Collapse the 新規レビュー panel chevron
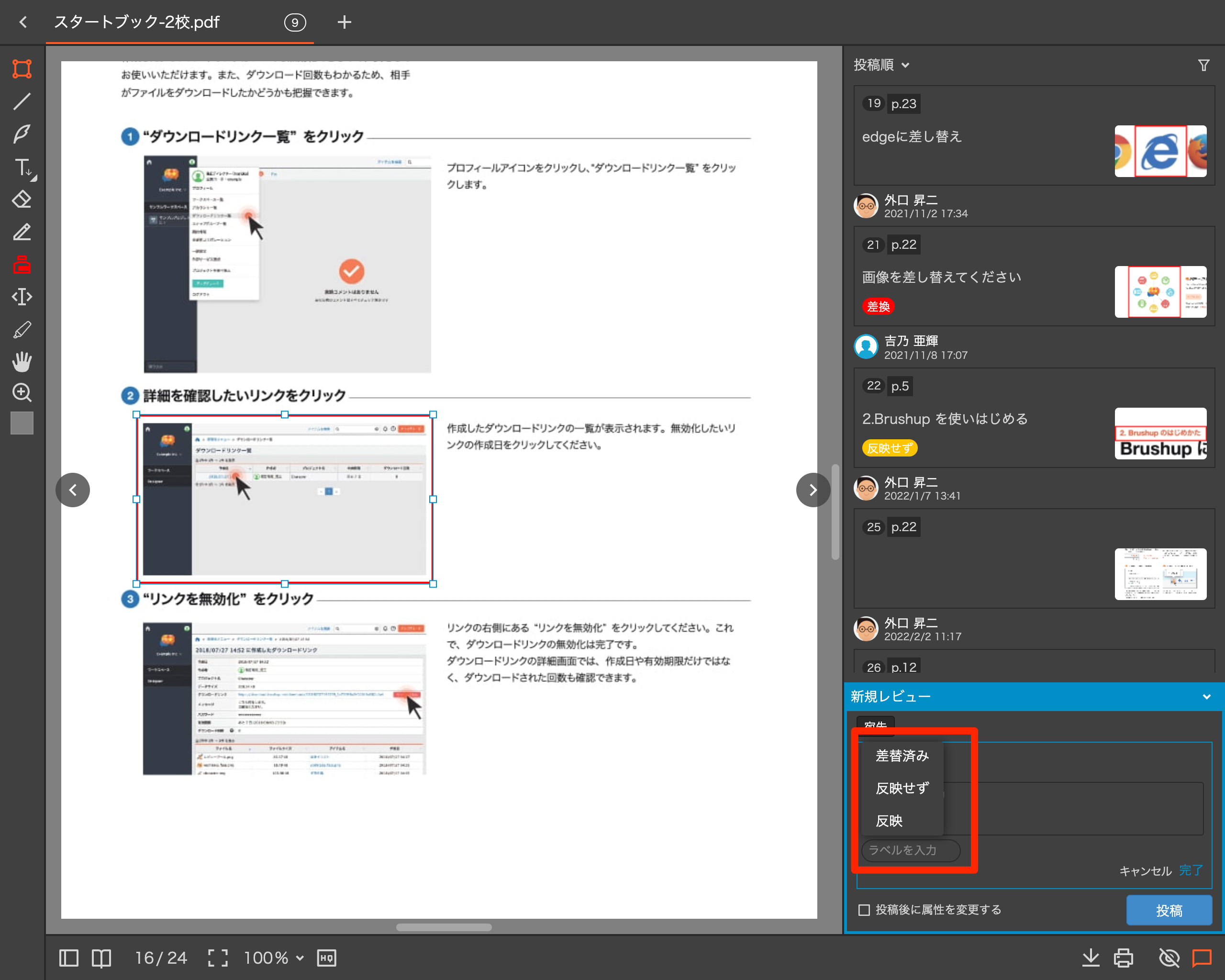This screenshot has height=980, width=1225. coord(1206,697)
